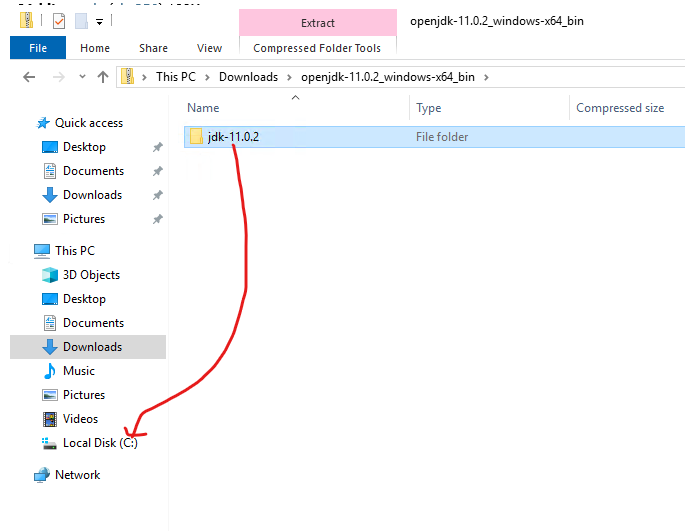Open pinned Downloads under Quick access

pyautogui.click(x=92, y=195)
